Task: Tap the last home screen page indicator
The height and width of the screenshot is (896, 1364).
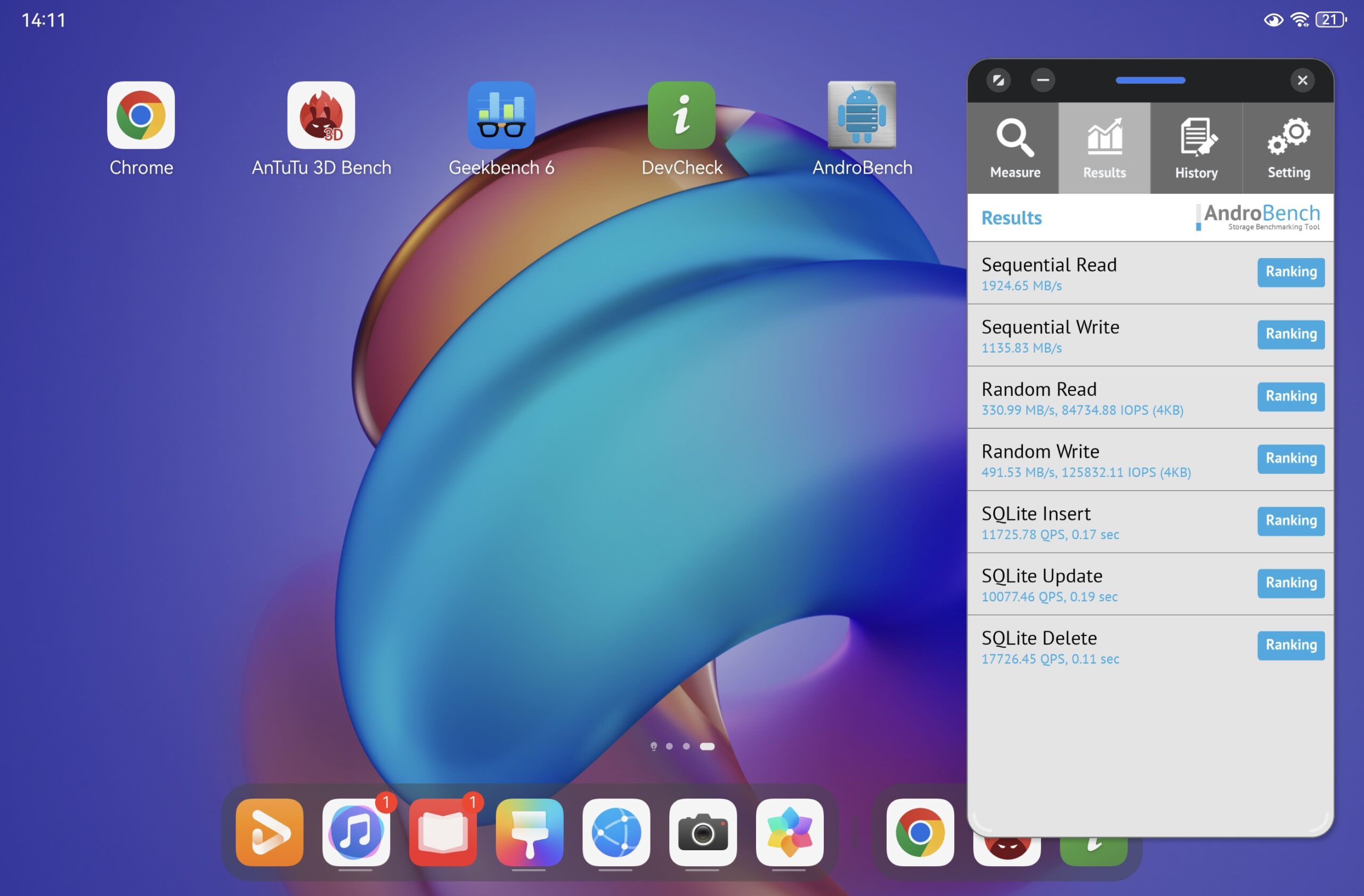Action: click(707, 746)
